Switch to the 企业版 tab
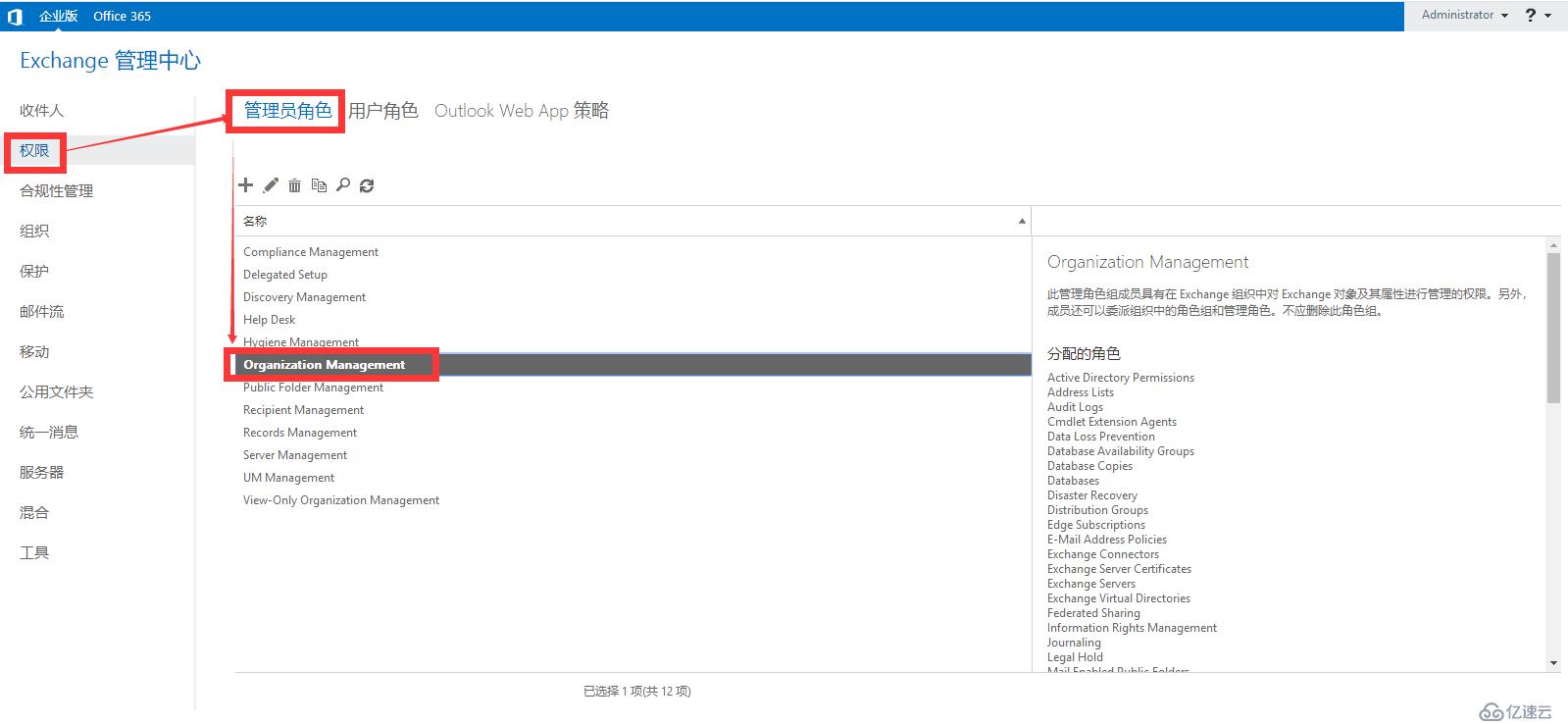This screenshot has width=1568, height=724. tap(58, 16)
